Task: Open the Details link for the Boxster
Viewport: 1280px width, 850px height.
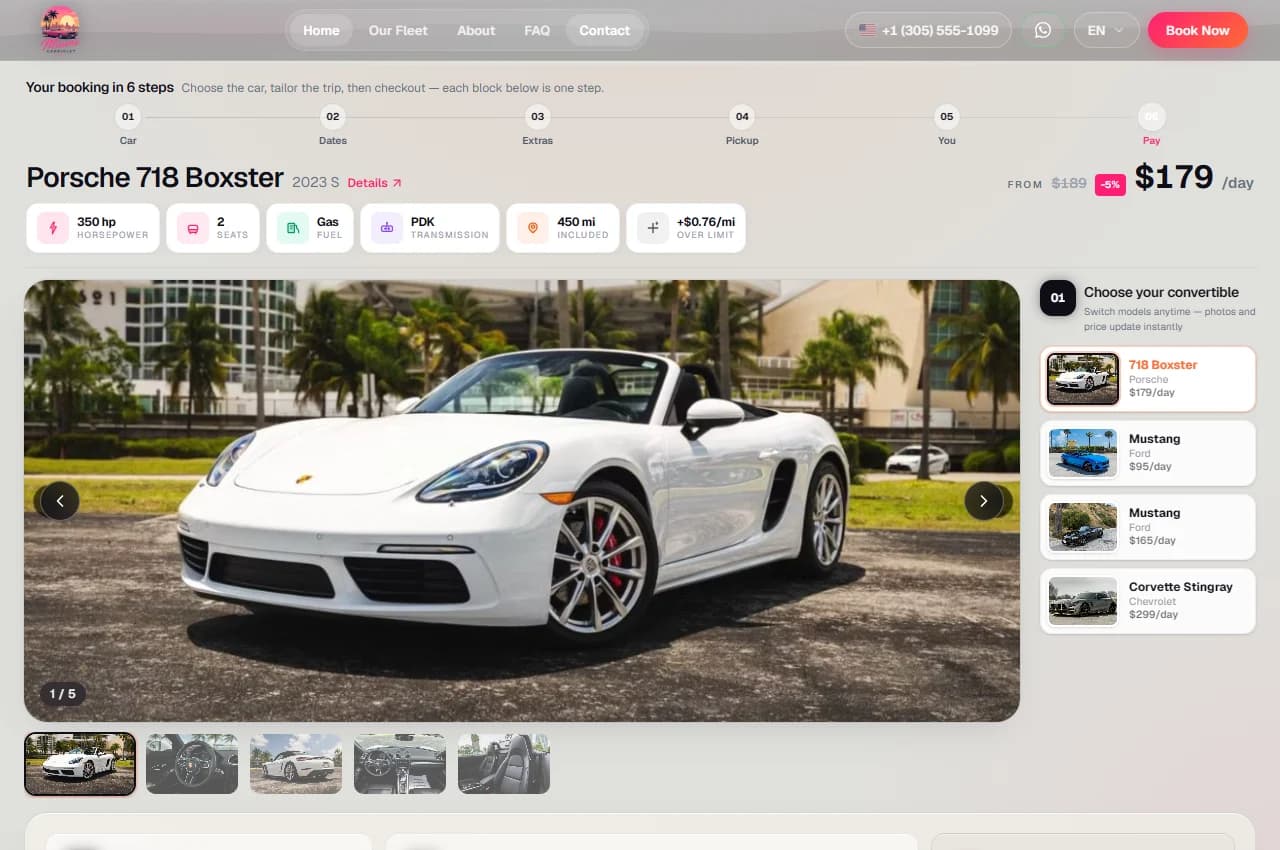Action: tap(375, 183)
